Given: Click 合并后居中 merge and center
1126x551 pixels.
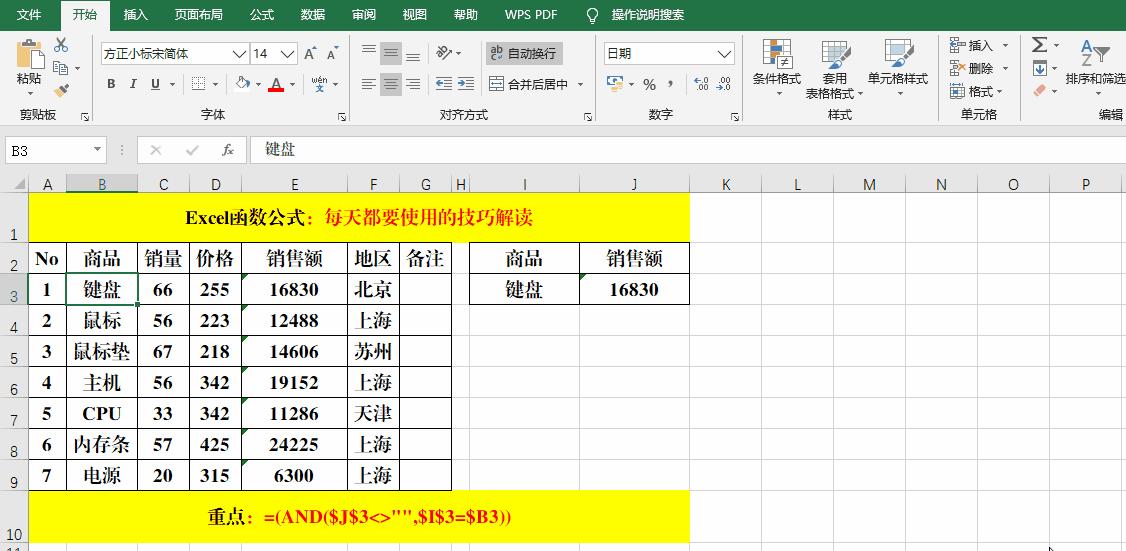Looking at the screenshot, I should click(529, 84).
